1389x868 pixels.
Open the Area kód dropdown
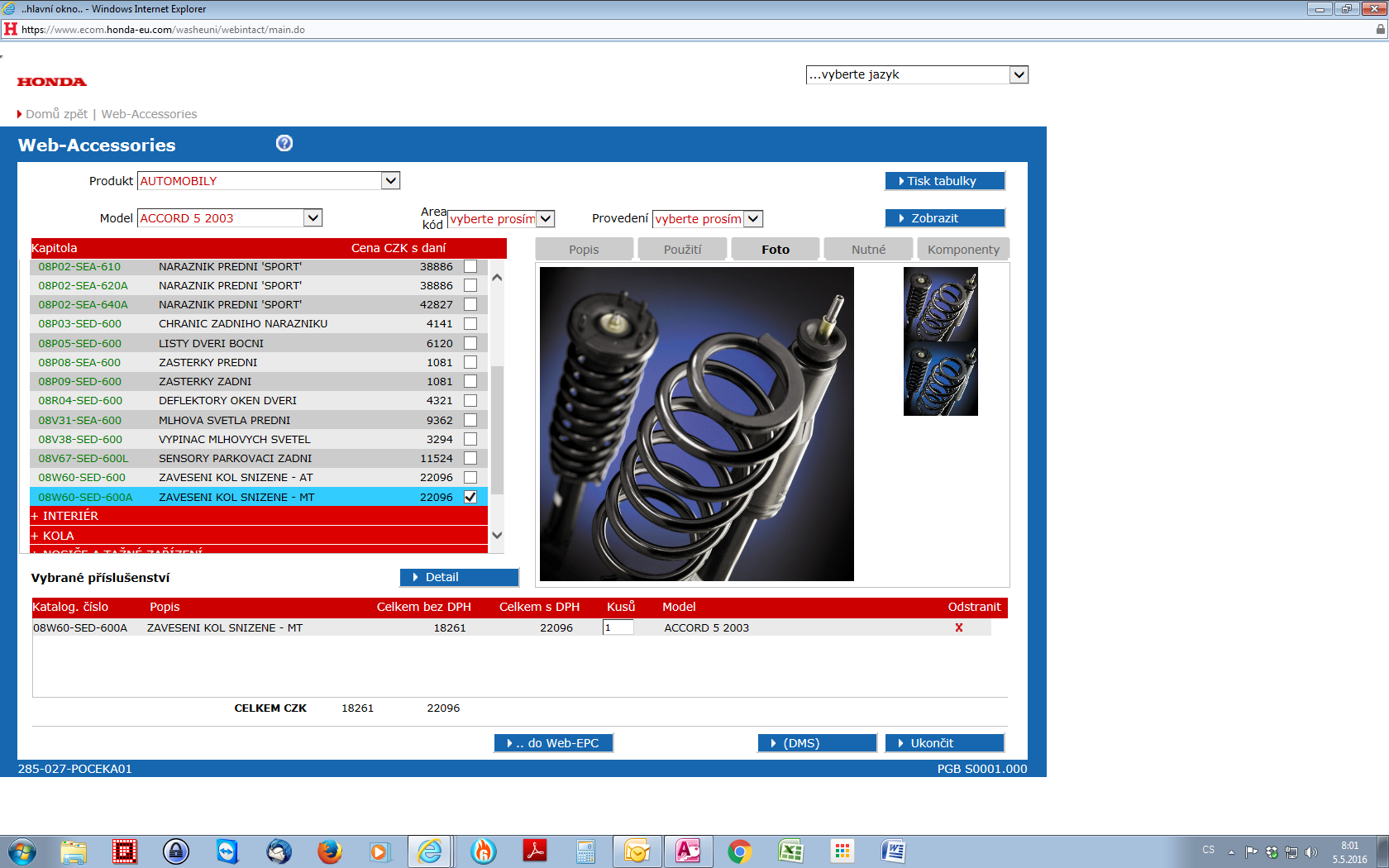click(x=501, y=219)
